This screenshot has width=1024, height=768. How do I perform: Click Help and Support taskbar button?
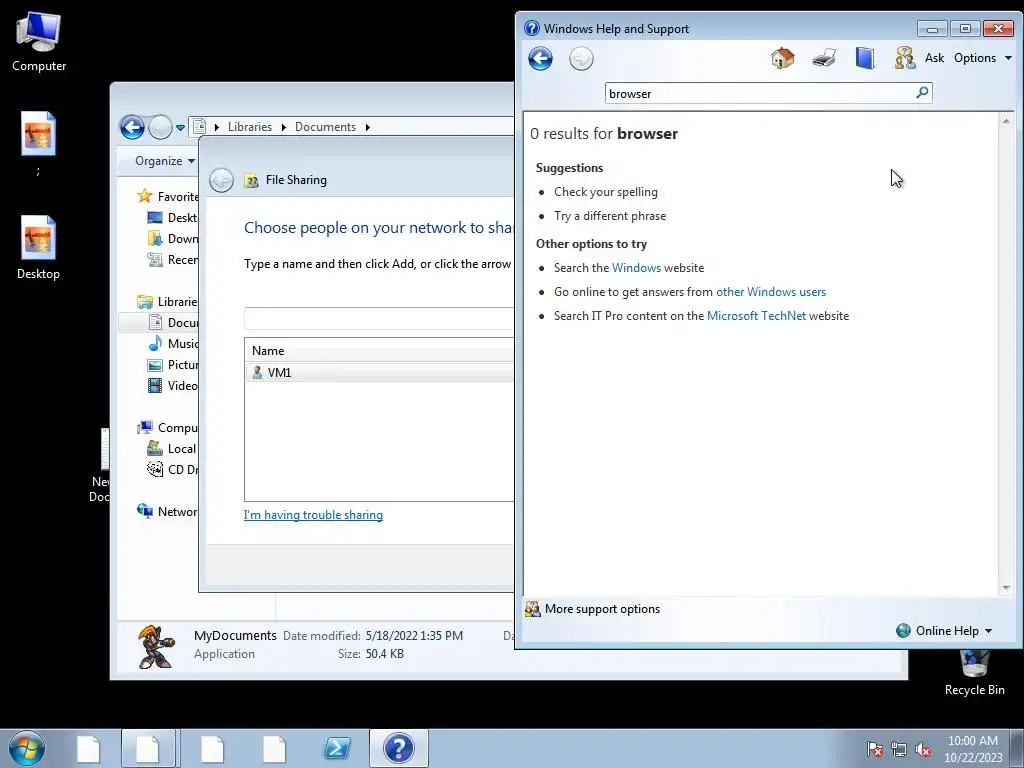pyautogui.click(x=398, y=748)
